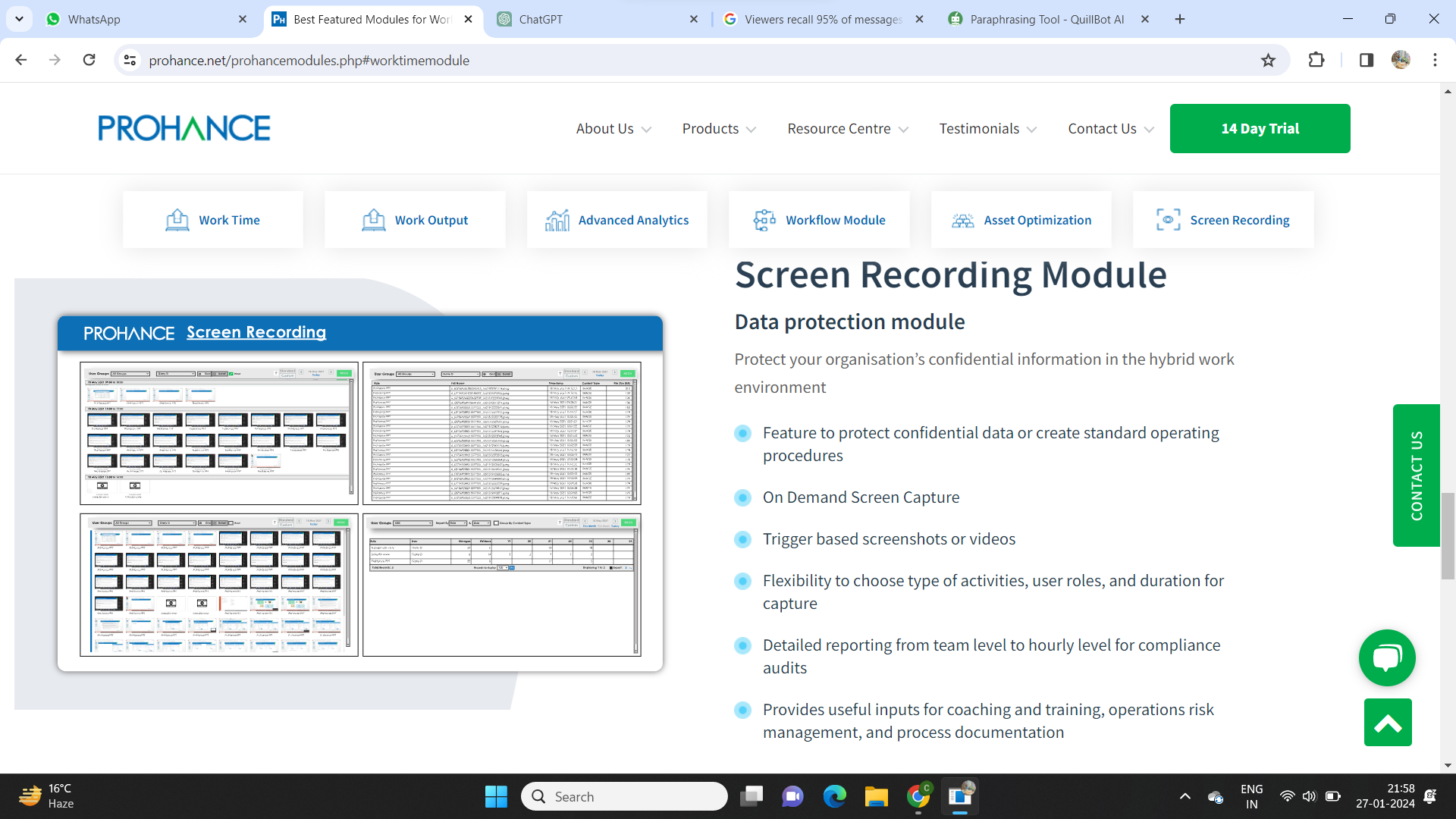Click the taskbar Search field
The image size is (1456, 819).
point(623,796)
